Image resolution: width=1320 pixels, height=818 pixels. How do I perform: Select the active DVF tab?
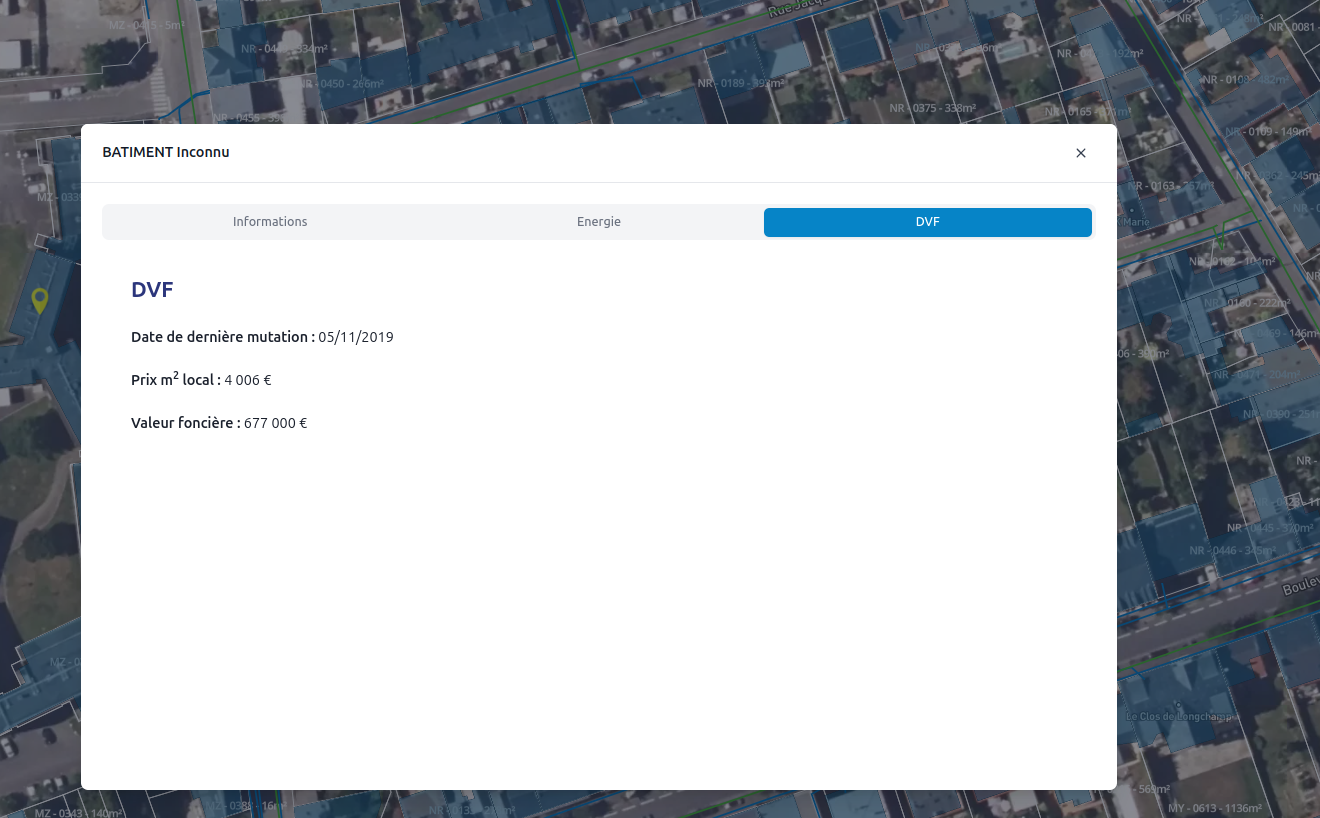coord(927,222)
